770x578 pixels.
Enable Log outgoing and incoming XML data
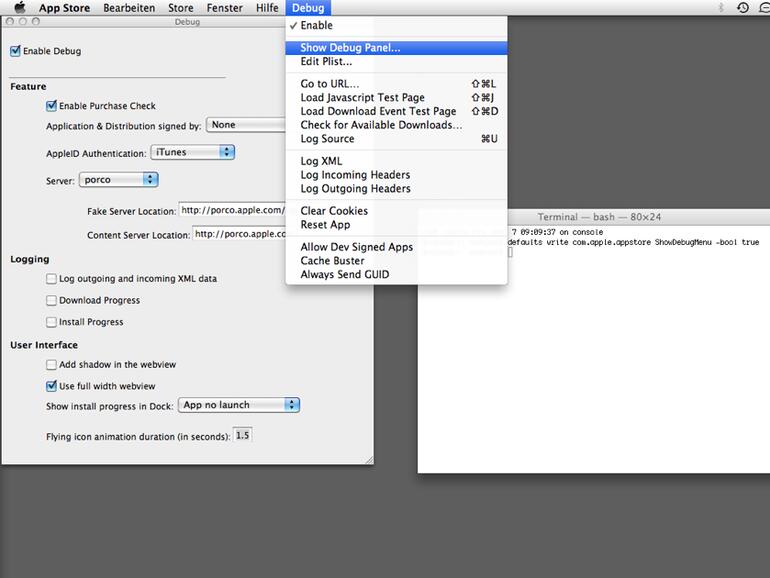[51, 279]
